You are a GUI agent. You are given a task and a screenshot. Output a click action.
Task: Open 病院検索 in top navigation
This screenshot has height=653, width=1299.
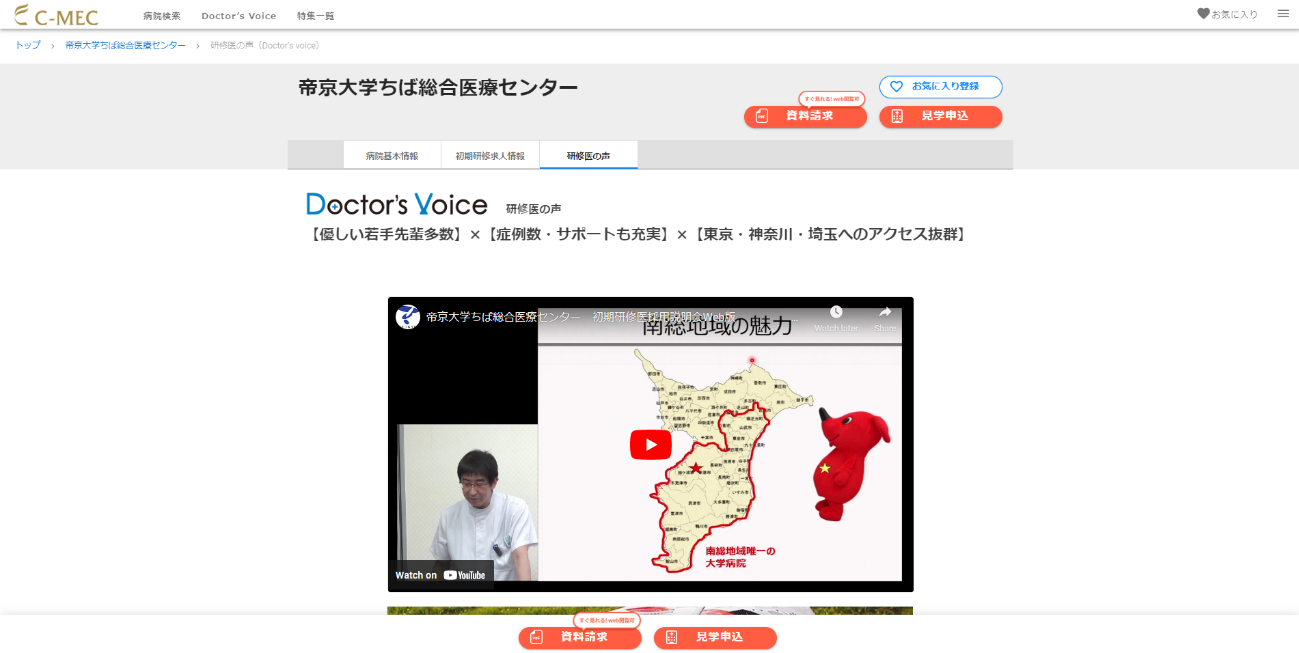(162, 16)
